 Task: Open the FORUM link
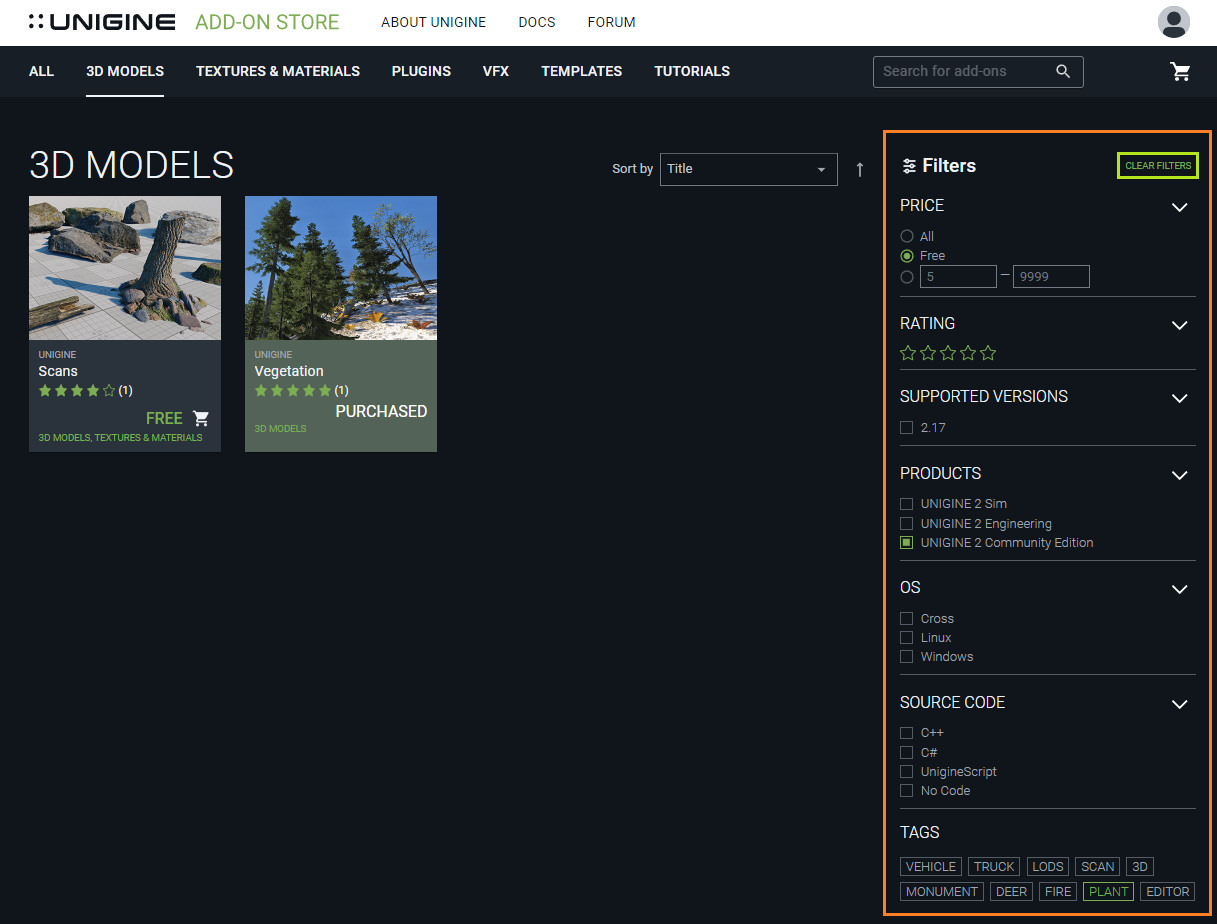point(611,22)
